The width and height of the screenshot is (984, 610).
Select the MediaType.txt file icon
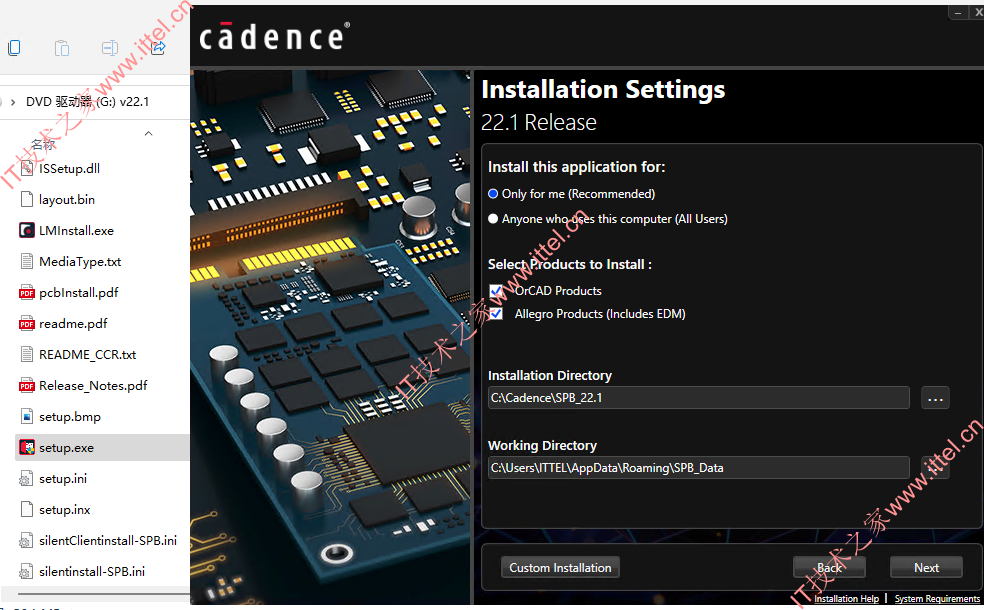[x=26, y=261]
